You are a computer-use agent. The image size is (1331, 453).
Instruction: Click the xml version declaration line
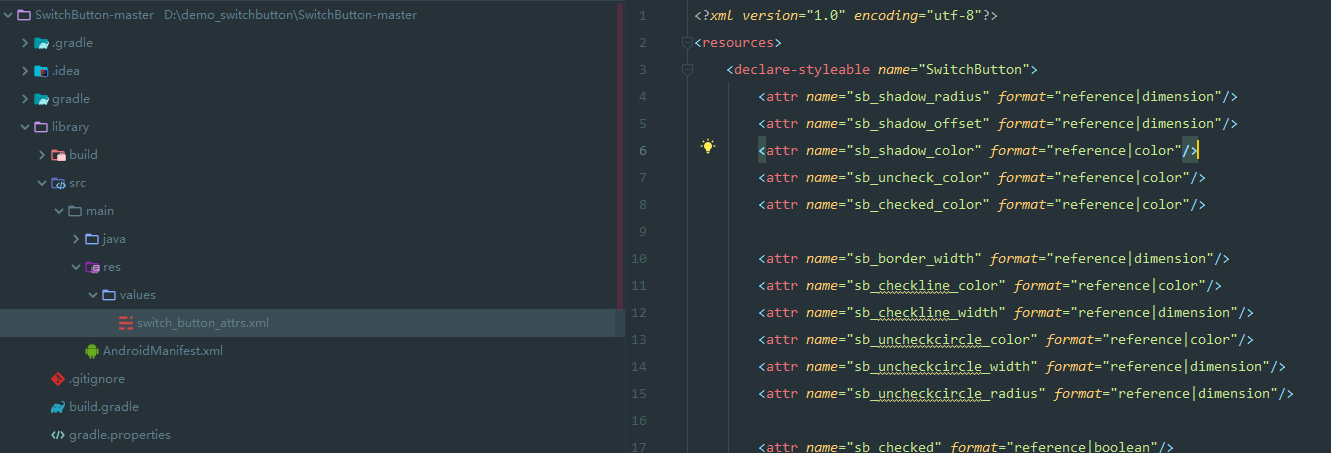(846, 16)
